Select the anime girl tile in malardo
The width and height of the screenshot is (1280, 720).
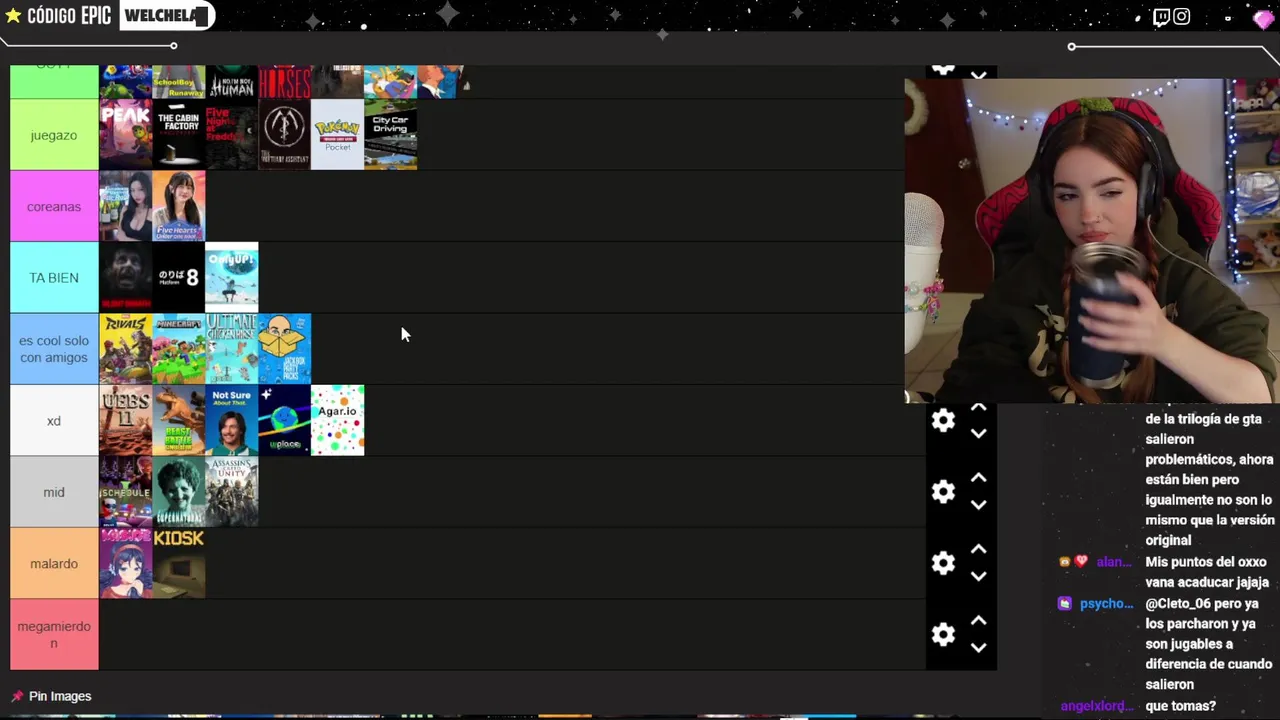125,563
